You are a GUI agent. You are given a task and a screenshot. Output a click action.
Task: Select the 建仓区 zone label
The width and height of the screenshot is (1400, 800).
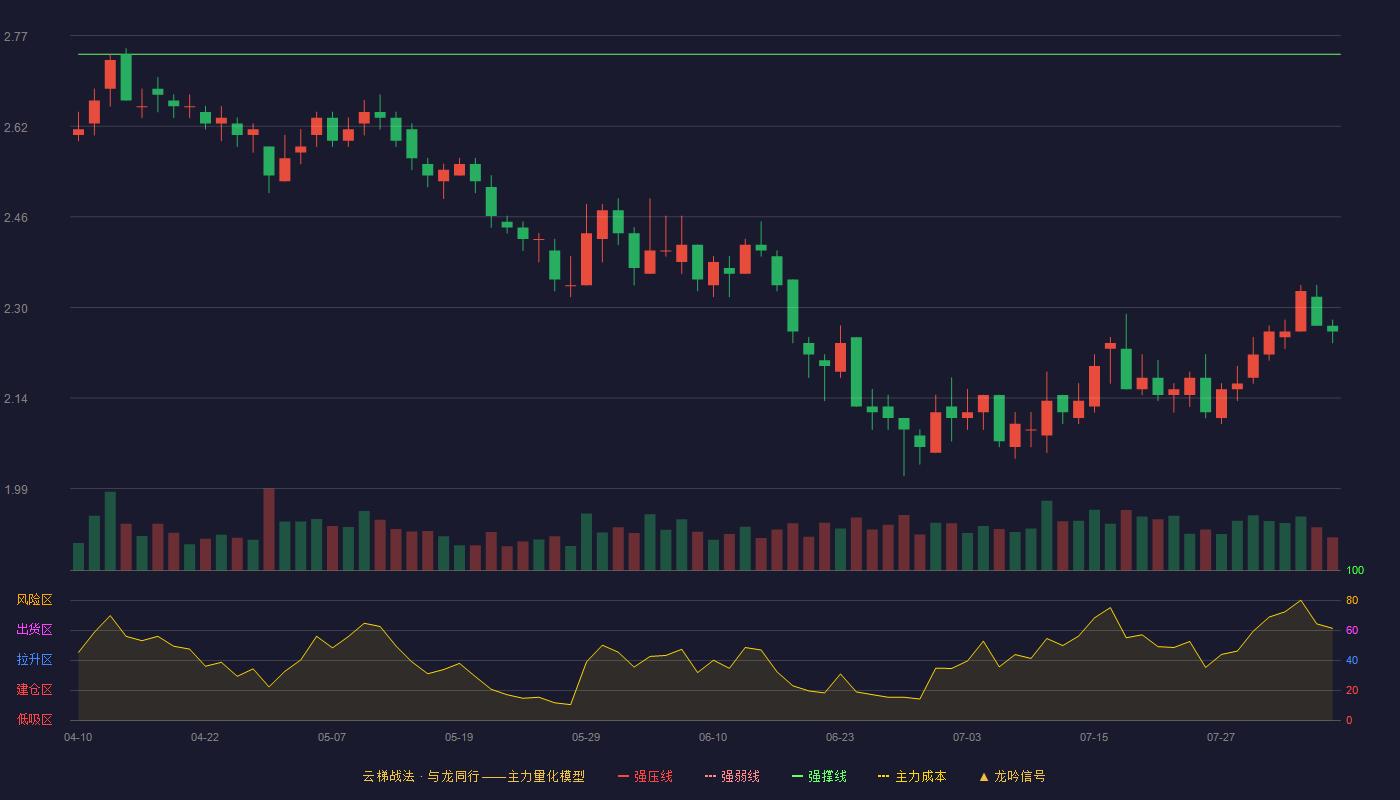pyautogui.click(x=34, y=690)
